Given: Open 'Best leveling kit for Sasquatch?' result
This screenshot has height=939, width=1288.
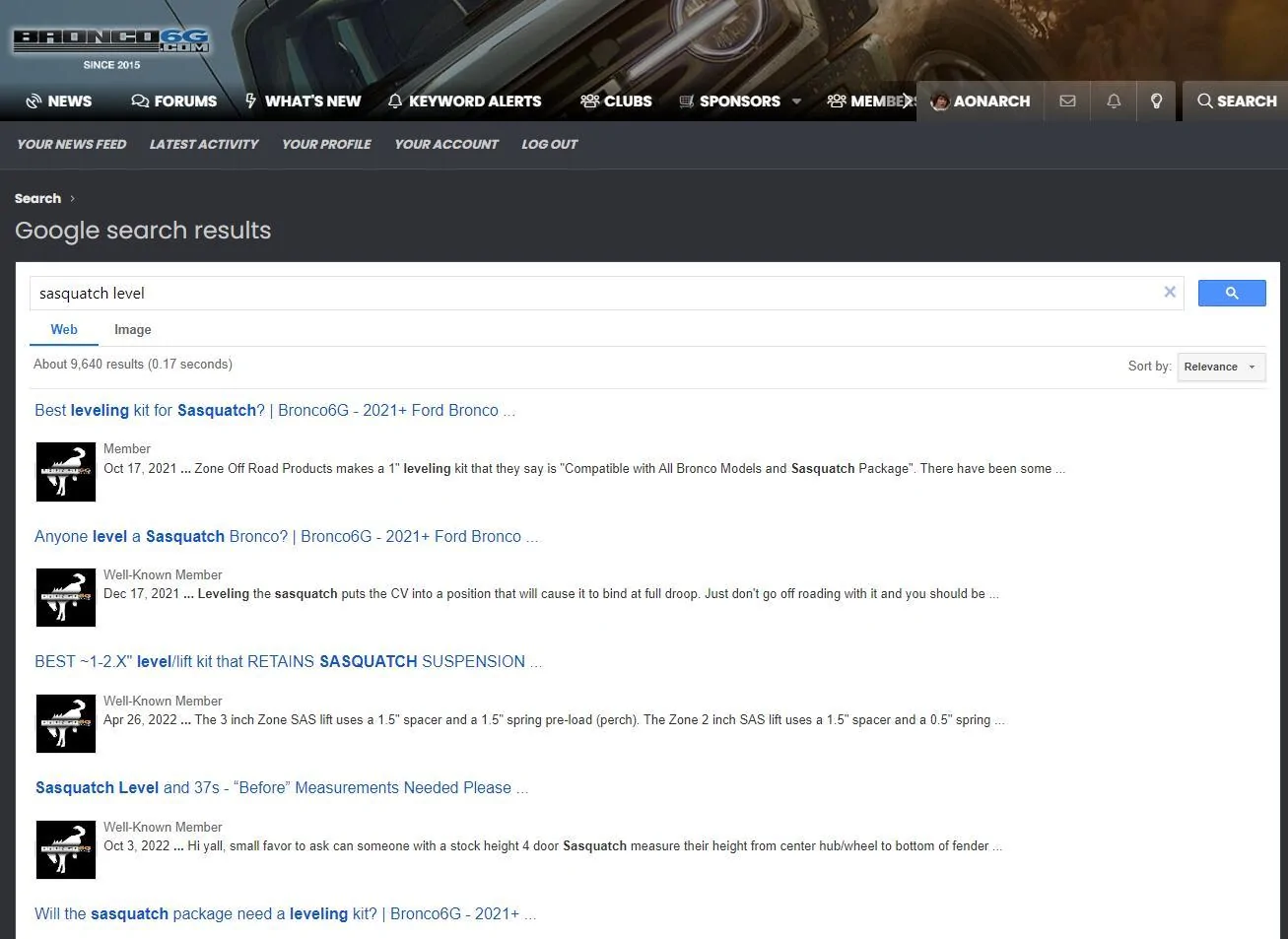Looking at the screenshot, I should pyautogui.click(x=275, y=411).
